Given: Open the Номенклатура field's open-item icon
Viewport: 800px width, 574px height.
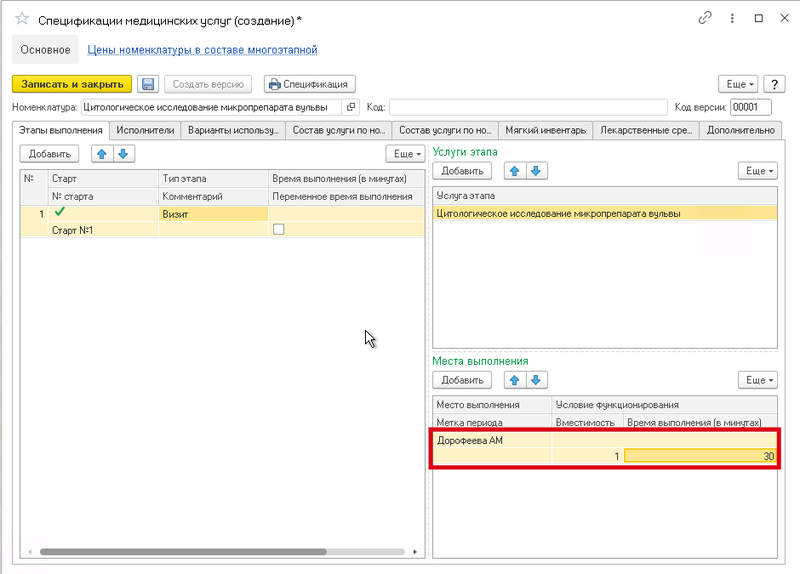Looking at the screenshot, I should (351, 107).
